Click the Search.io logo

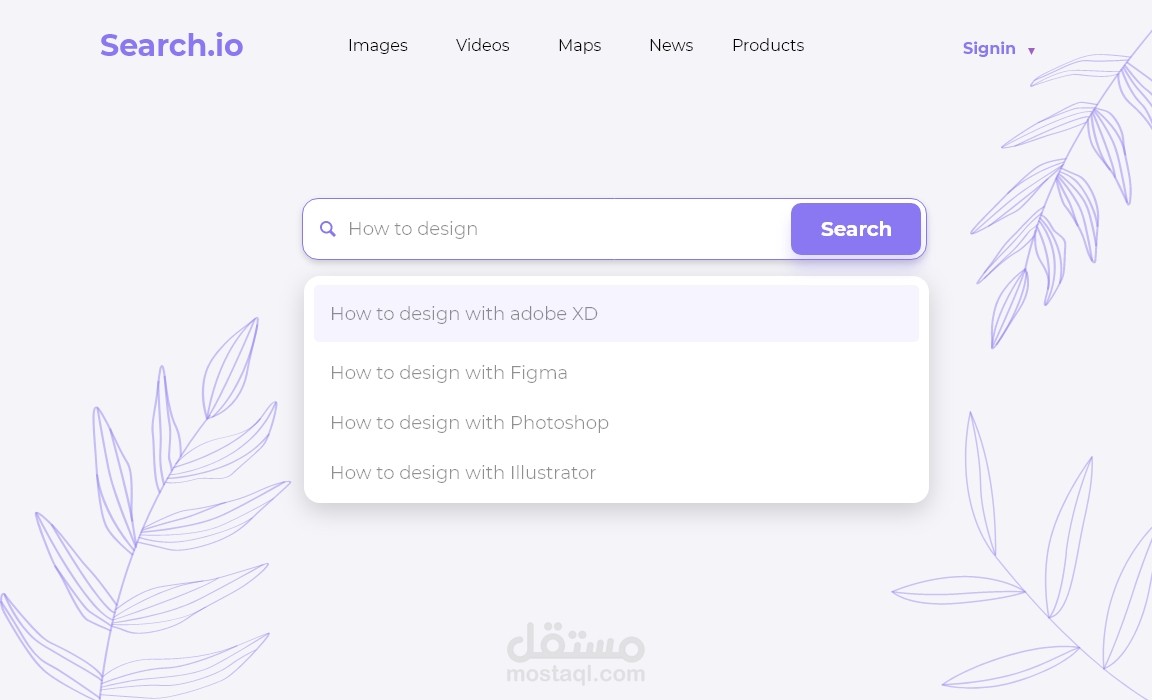coord(171,45)
